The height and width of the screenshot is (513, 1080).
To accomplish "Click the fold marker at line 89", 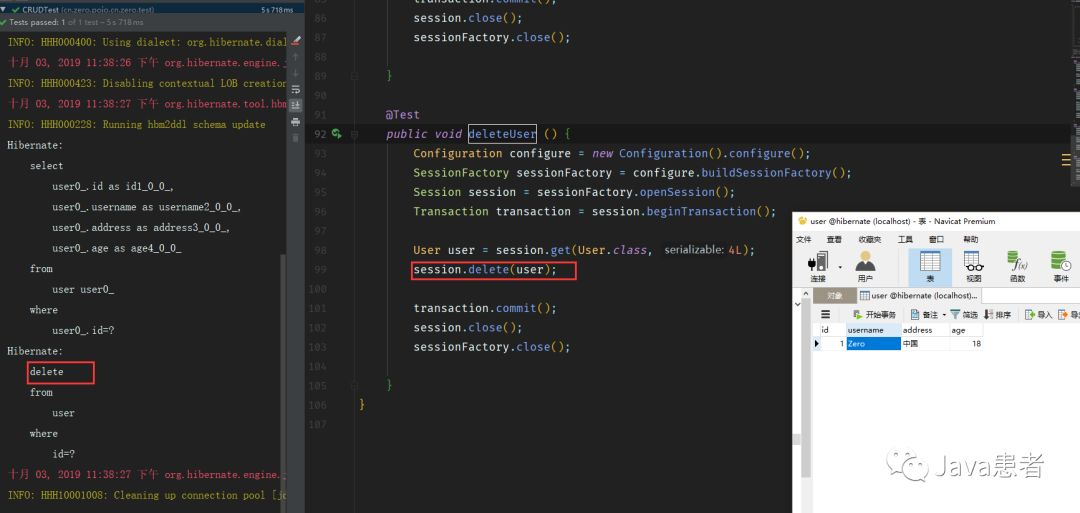I will pyautogui.click(x=355, y=76).
